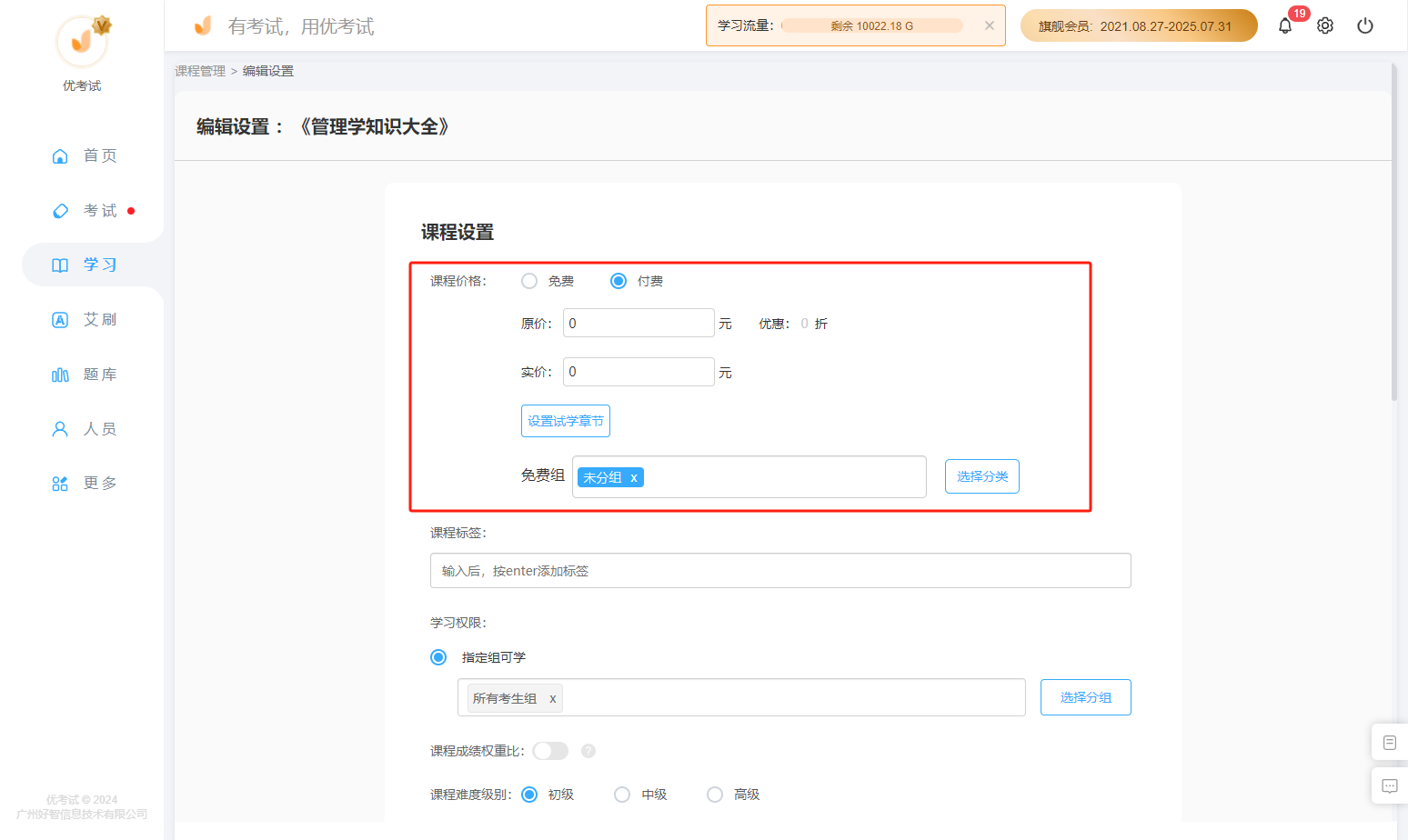
Task: Open the 首页 home icon in the sidebar
Action: pos(60,156)
